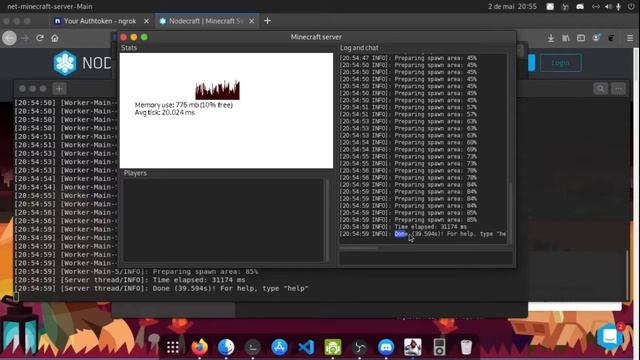Go back using Firefox back arrow
Viewport: 640px width, 360px height.
(x=9, y=38)
